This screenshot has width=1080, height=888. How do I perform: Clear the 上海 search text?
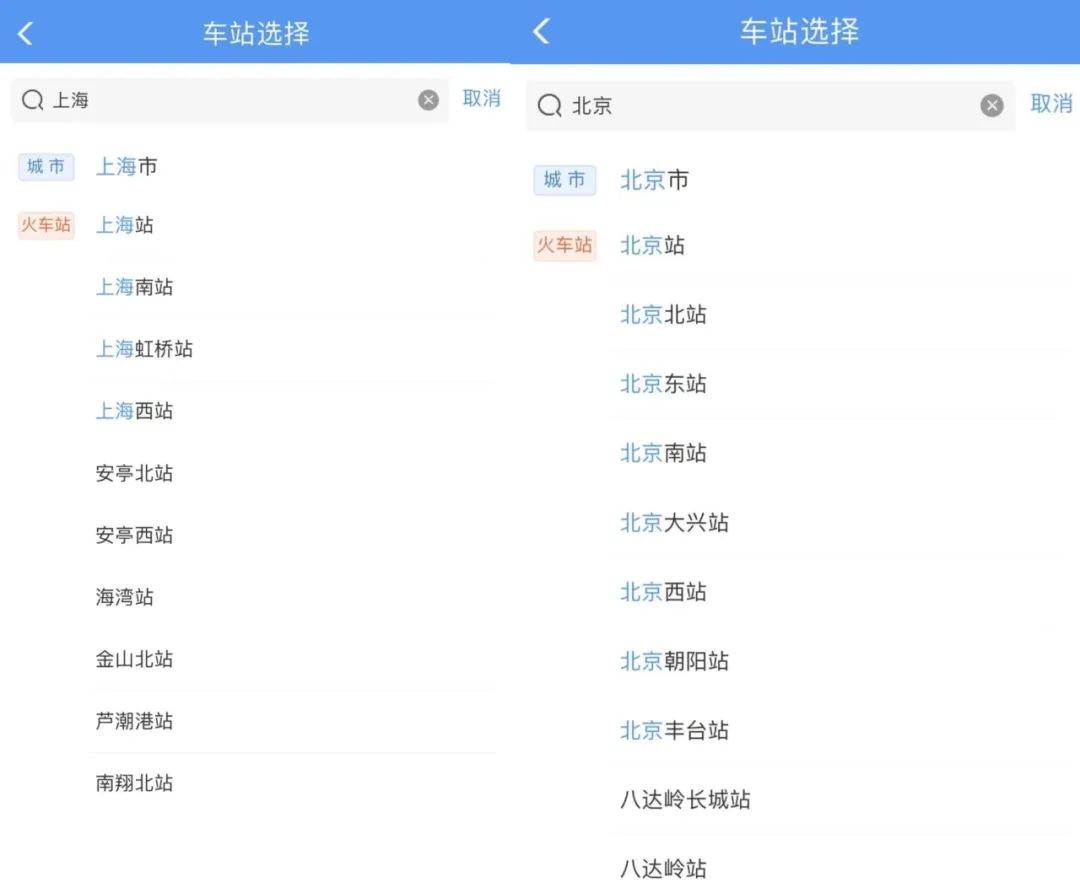coord(428,100)
